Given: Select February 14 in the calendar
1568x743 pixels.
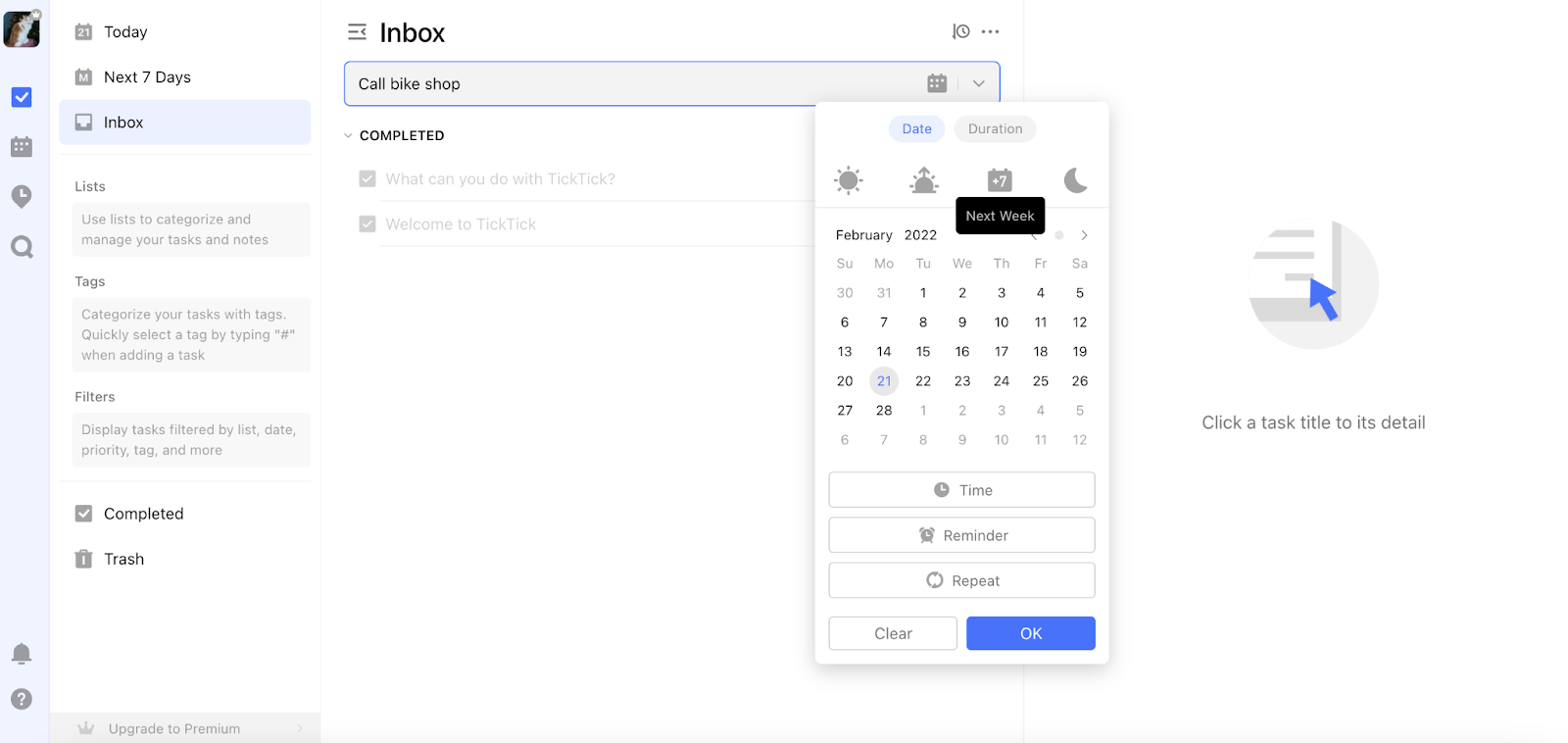Looking at the screenshot, I should click(x=884, y=351).
